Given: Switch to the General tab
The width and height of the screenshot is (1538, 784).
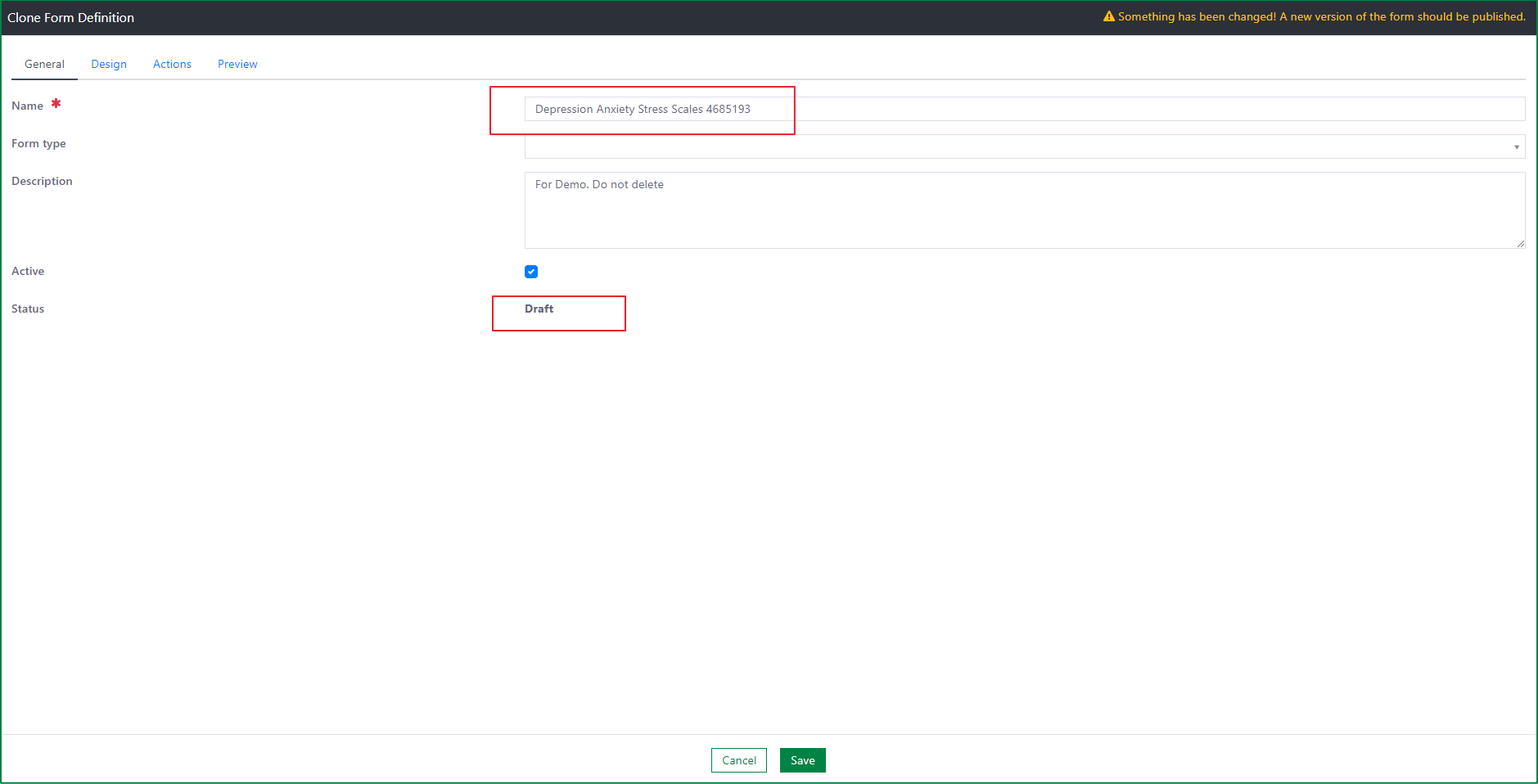Looking at the screenshot, I should pyautogui.click(x=44, y=64).
